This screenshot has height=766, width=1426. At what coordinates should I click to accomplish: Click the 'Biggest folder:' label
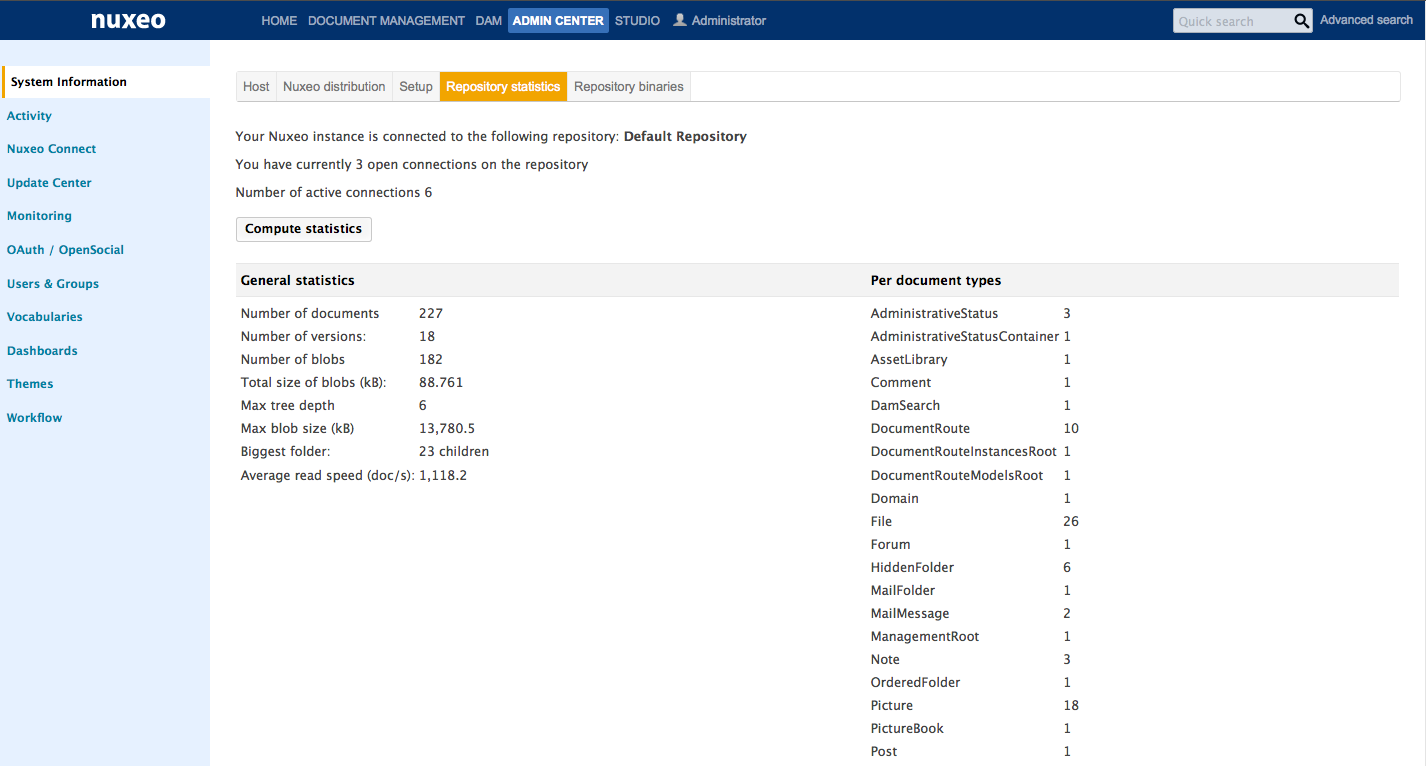(284, 451)
